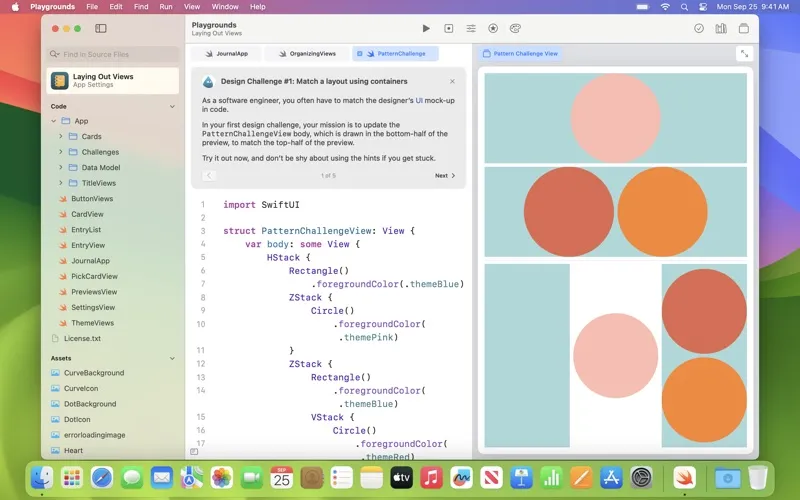Image resolution: width=800 pixels, height=500 pixels.
Task: Open Photos app in the Dock
Action: (x=222, y=478)
